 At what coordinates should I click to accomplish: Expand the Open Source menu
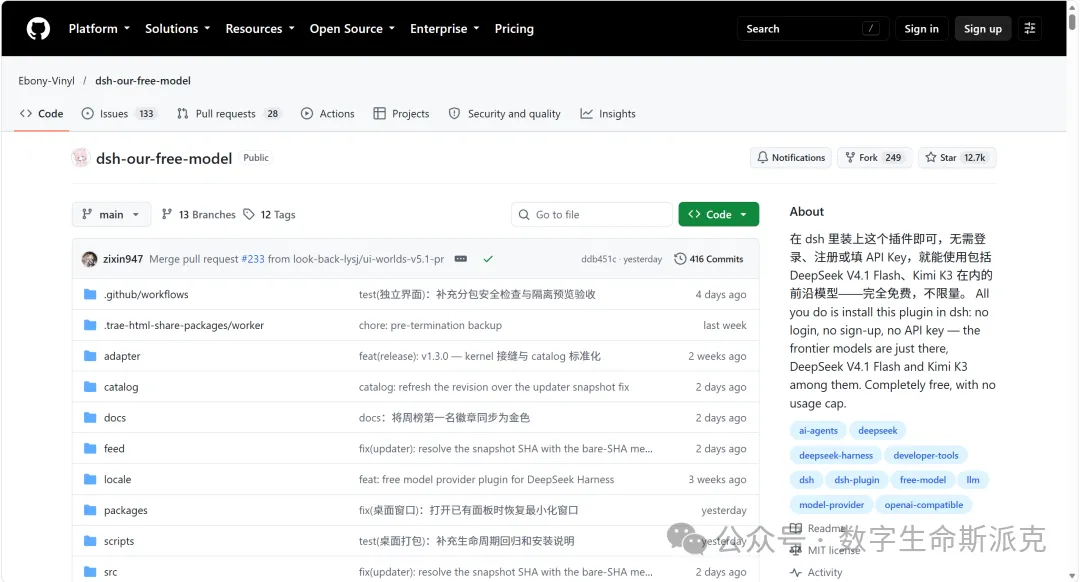pos(352,29)
